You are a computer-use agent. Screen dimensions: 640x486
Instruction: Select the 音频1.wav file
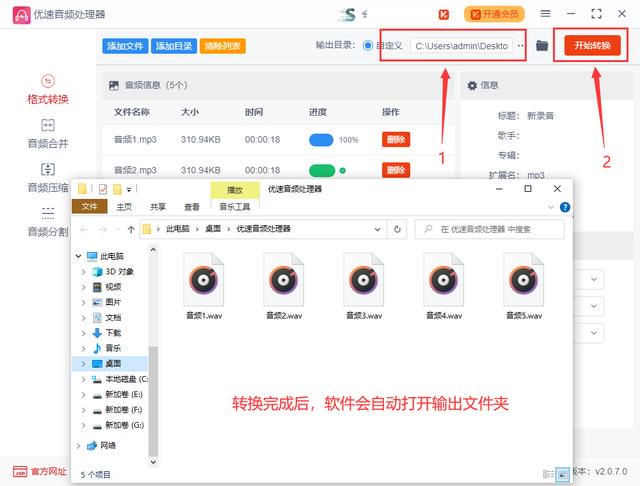point(204,286)
